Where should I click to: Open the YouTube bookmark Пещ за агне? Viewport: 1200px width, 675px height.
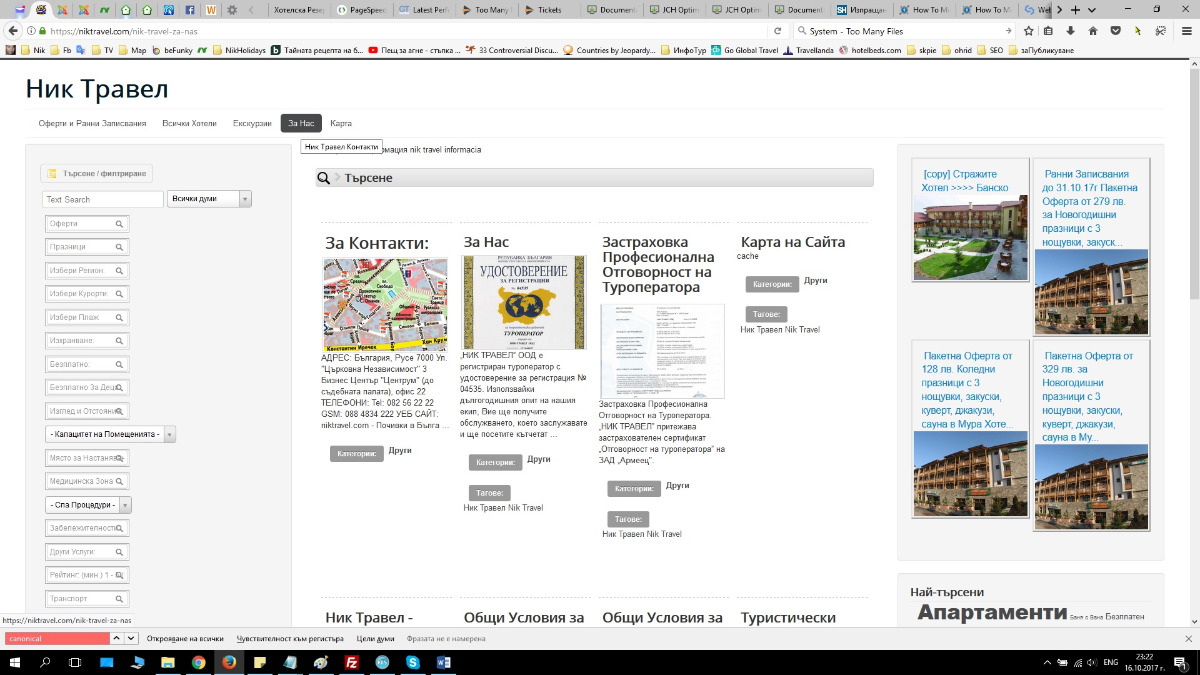tap(414, 50)
